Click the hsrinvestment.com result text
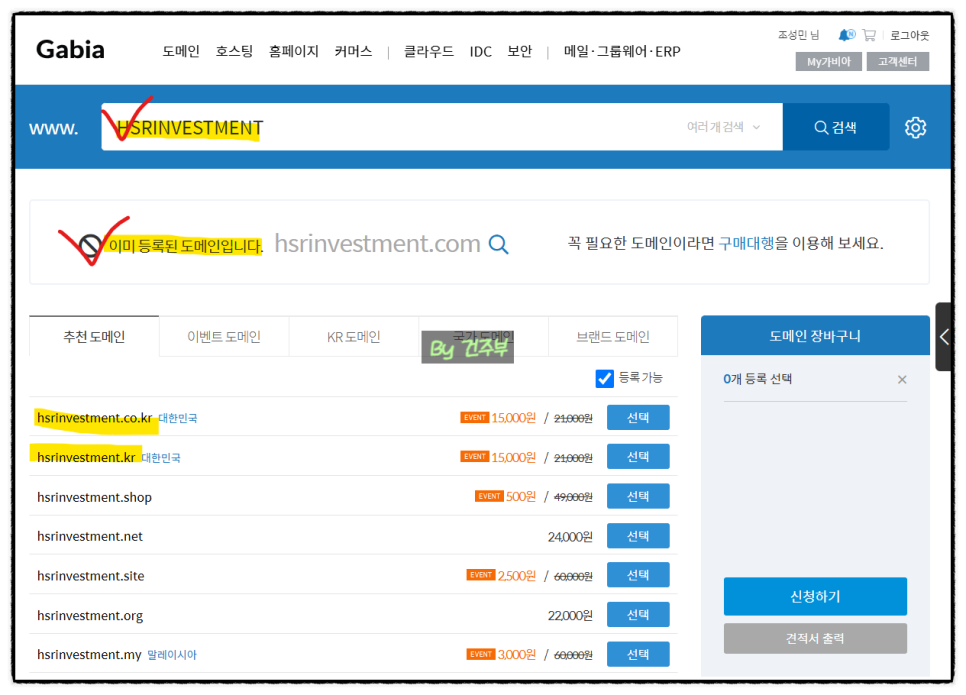The width and height of the screenshot is (966, 695). (377, 244)
